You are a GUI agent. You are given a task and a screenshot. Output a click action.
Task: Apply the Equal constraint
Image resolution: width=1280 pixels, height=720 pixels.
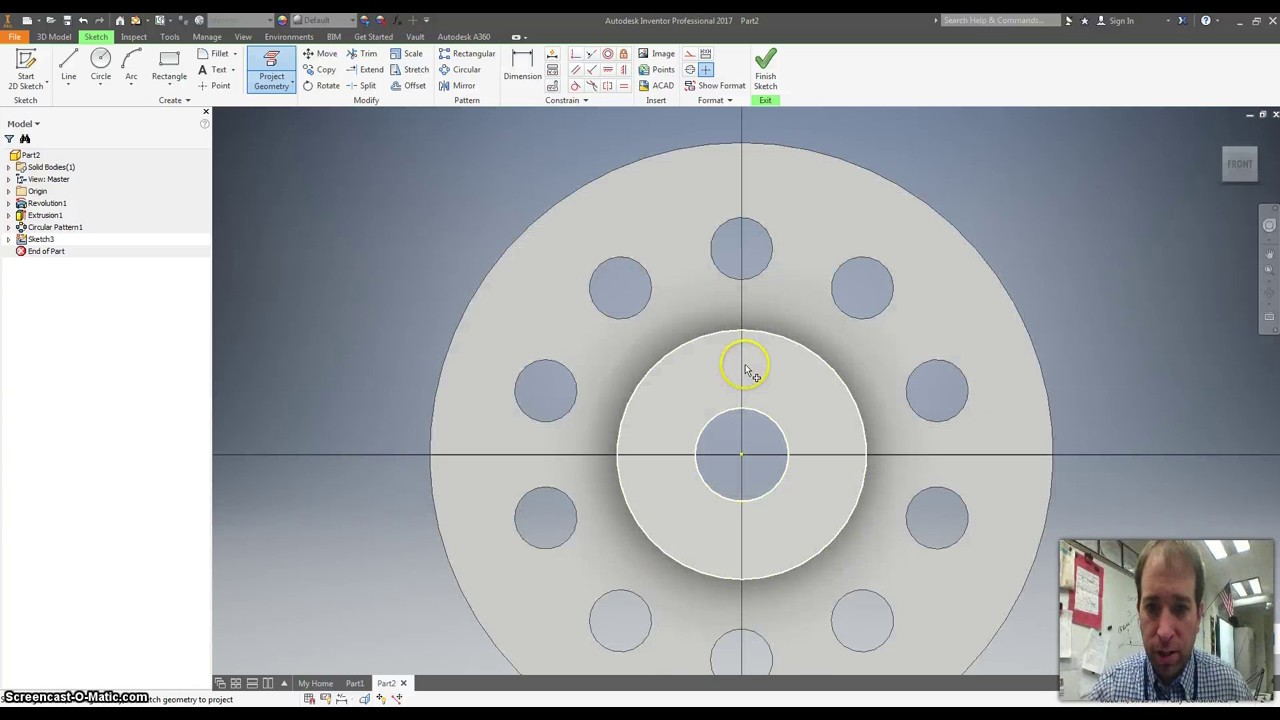point(623,85)
